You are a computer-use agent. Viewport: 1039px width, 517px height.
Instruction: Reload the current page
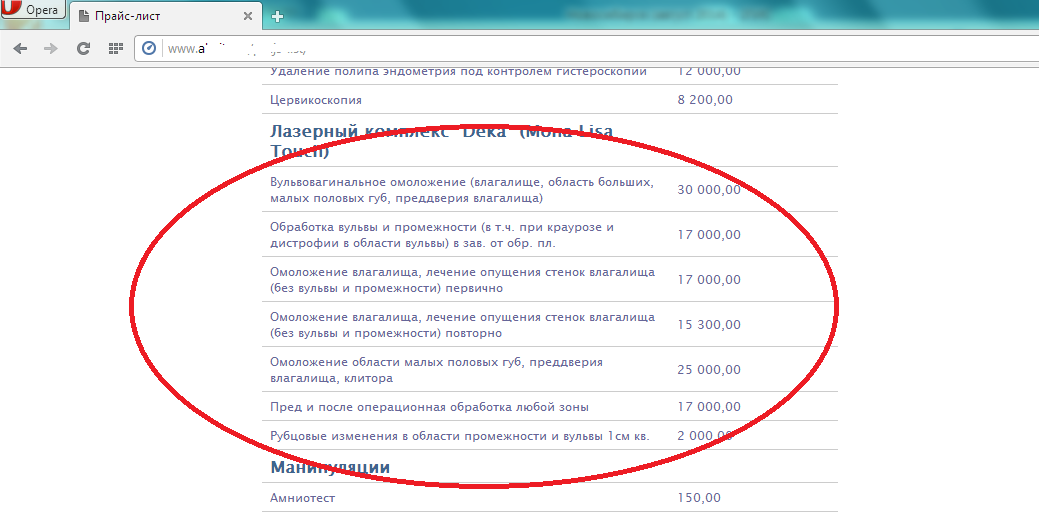click(83, 48)
